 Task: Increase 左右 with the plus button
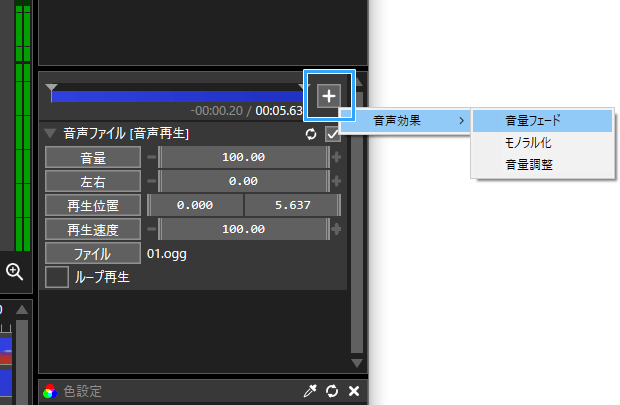tap(336, 182)
